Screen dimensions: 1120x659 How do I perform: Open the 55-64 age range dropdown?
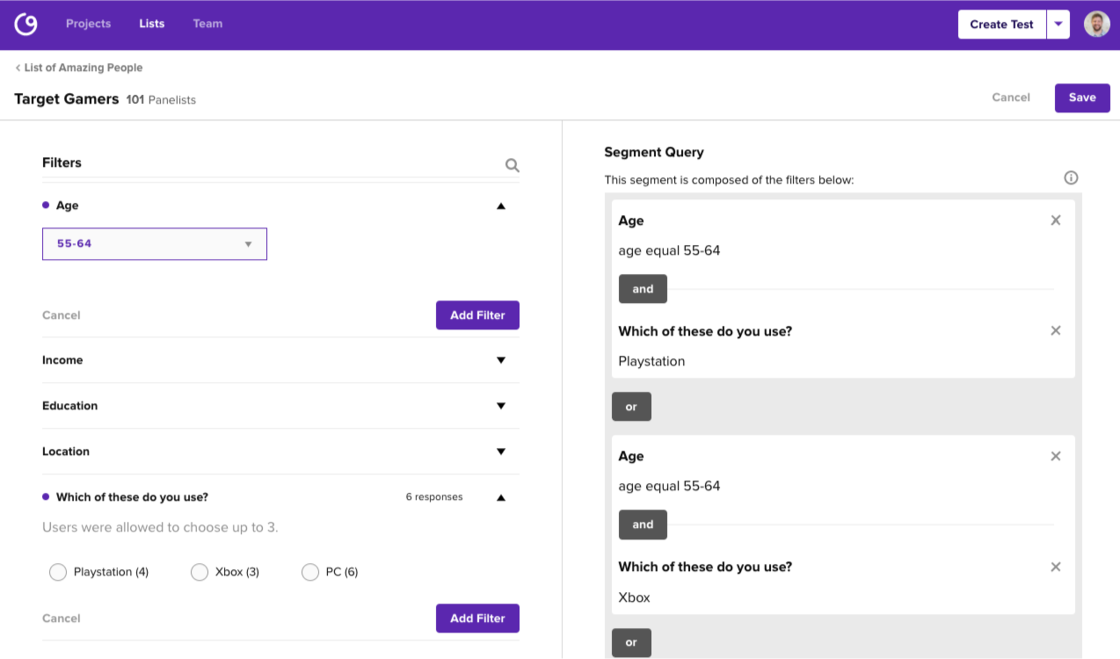pyautogui.click(x=154, y=244)
